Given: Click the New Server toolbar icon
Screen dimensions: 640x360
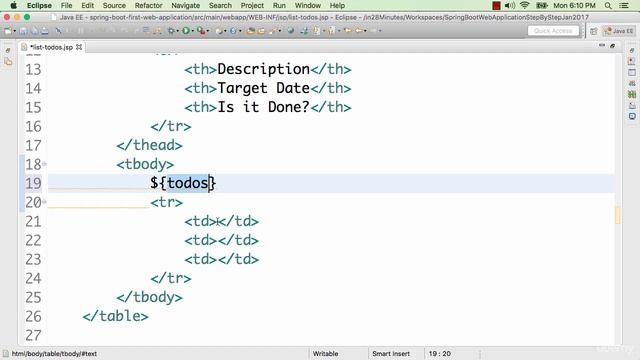Looking at the screenshot, I should point(219,31).
